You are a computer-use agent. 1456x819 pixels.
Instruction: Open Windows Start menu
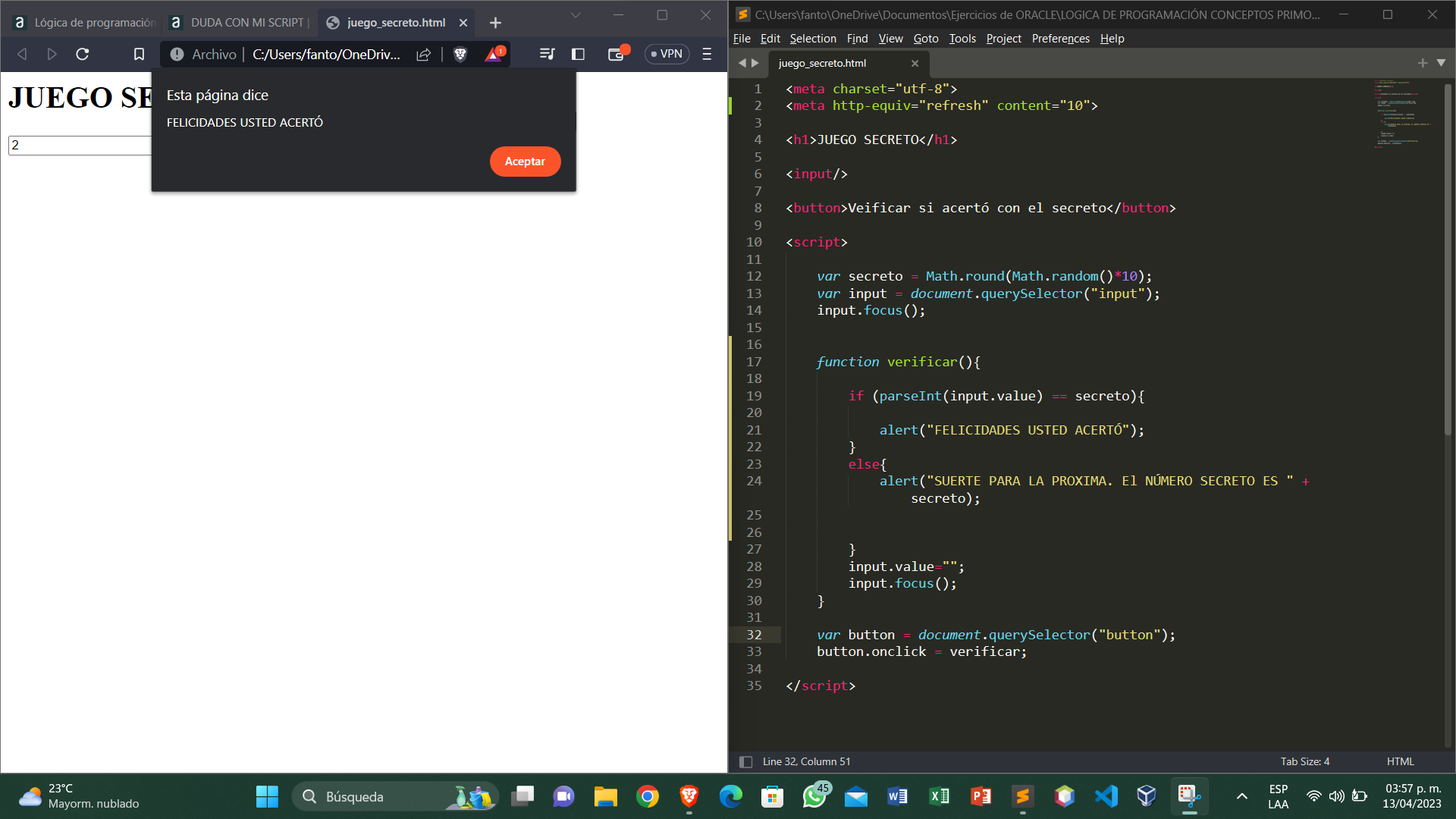tap(267, 796)
